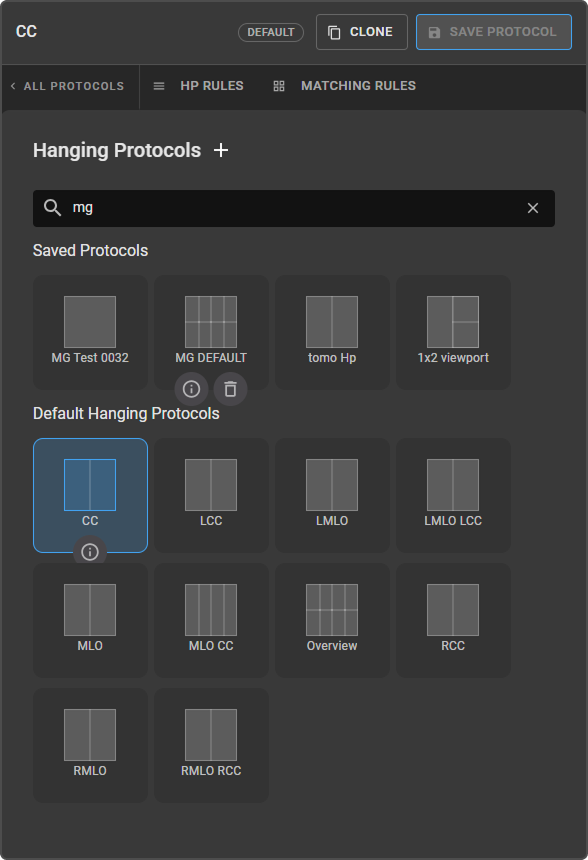Clone the current CC protocol
Image resolution: width=588 pixels, height=860 pixels.
pyautogui.click(x=362, y=32)
